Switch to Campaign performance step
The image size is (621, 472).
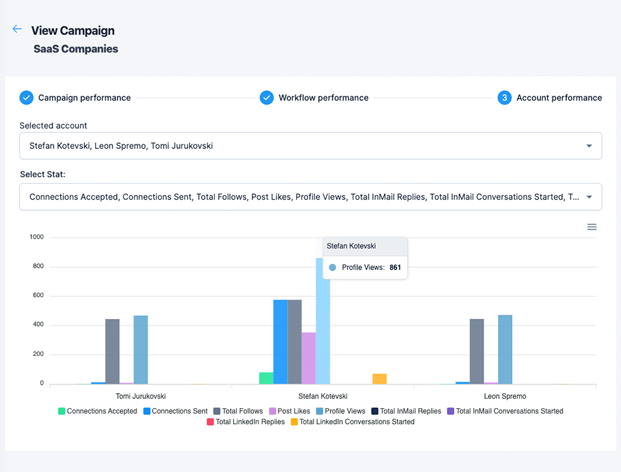(x=84, y=98)
